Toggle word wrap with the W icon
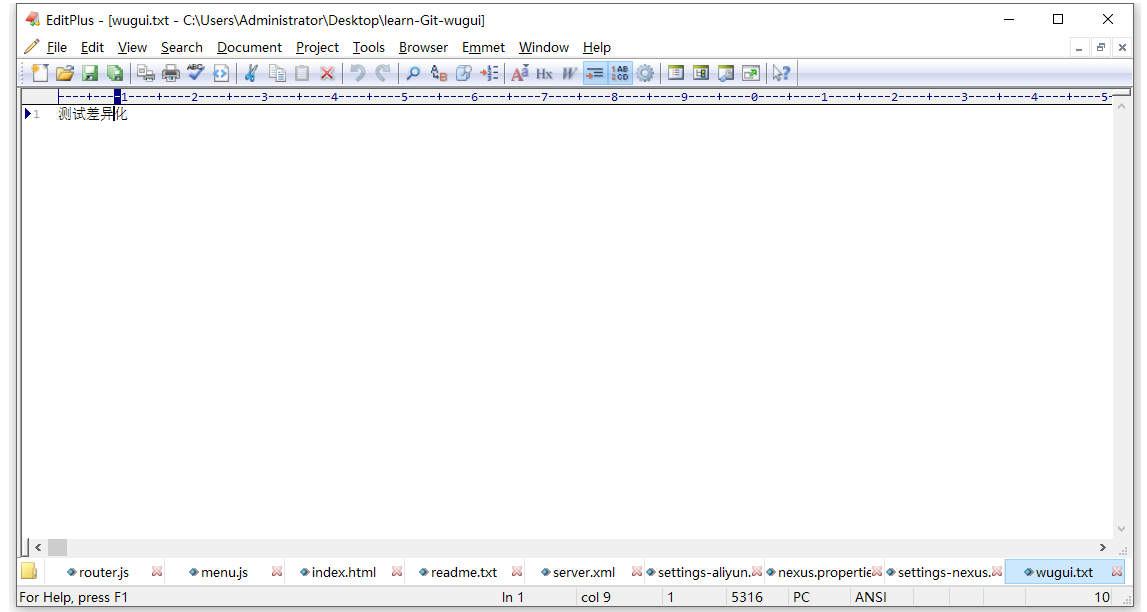1147x612 pixels. coord(569,73)
